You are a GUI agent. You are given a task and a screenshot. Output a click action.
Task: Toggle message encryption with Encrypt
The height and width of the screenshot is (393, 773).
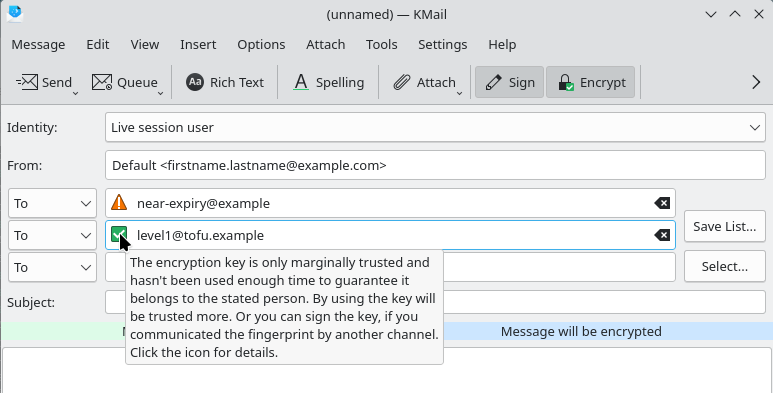pyautogui.click(x=591, y=82)
